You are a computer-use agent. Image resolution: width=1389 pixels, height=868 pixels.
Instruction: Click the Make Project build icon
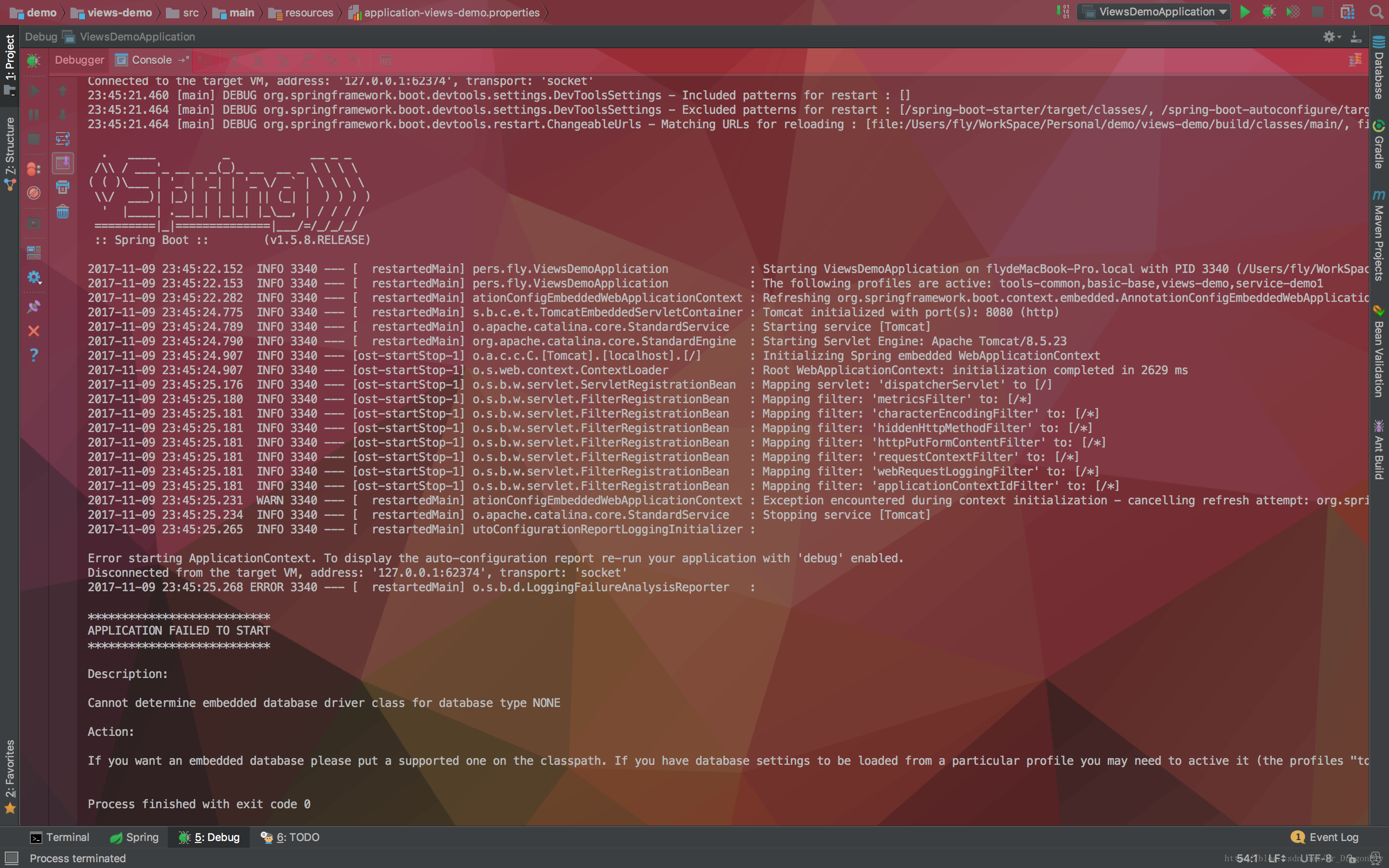(1063, 12)
